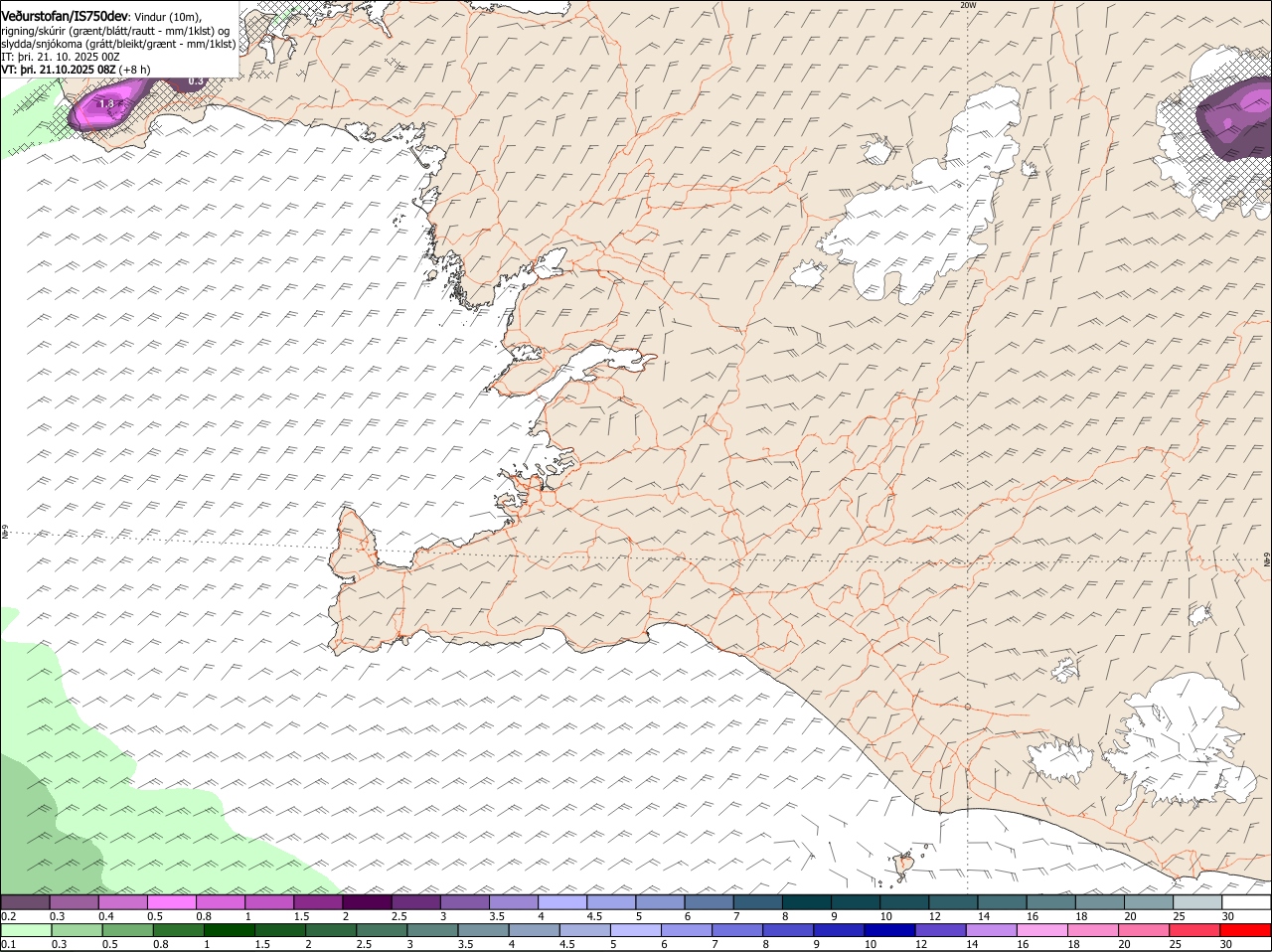Click the 64N latitude label on right edge

[1267, 560]
